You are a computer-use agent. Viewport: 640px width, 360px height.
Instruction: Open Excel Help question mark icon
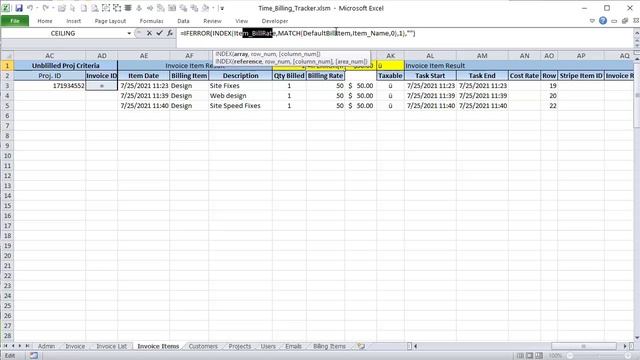pyautogui.click(x=603, y=21)
